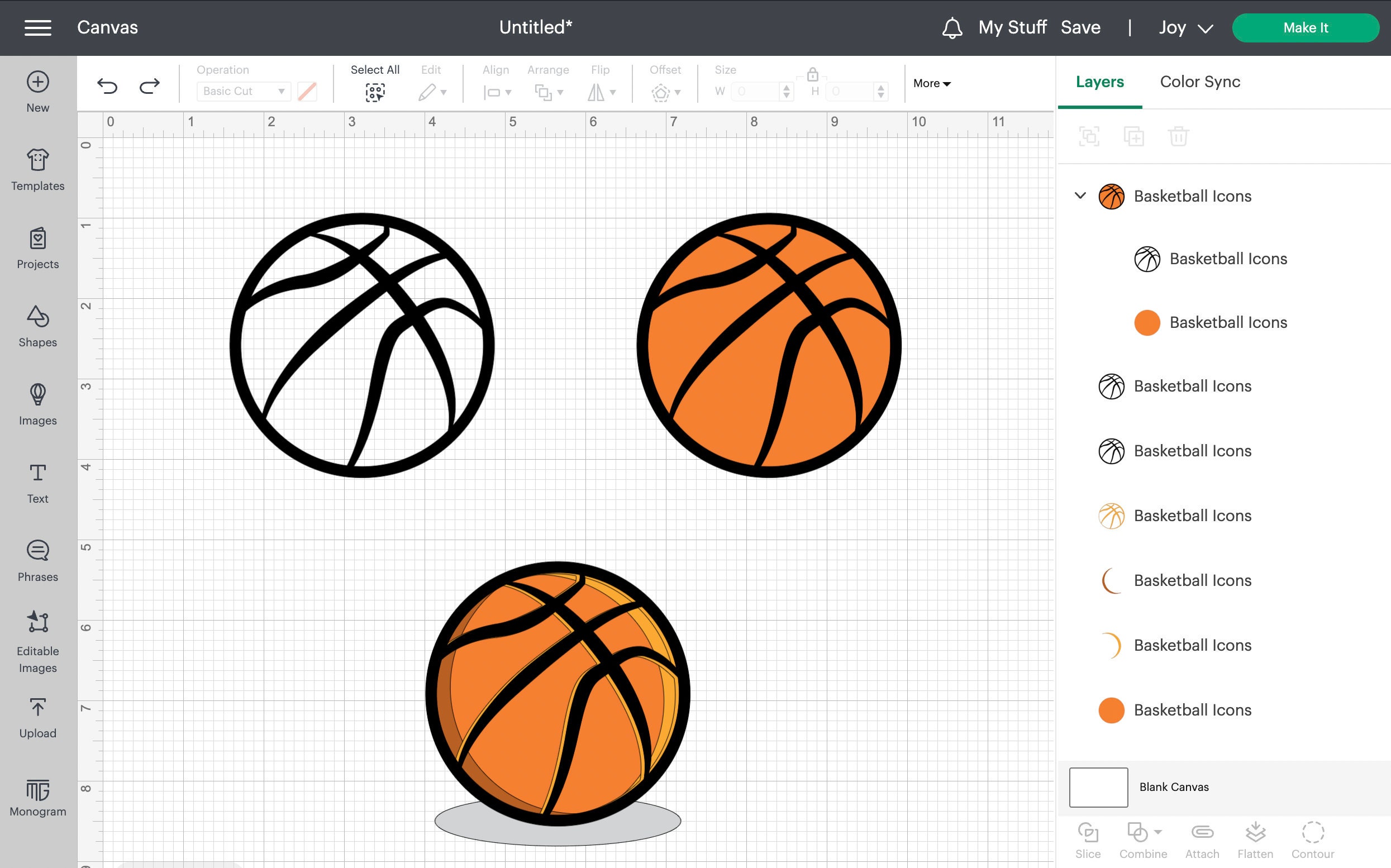Expand the More options dropdown
This screenshot has height=868, width=1391.
[931, 83]
